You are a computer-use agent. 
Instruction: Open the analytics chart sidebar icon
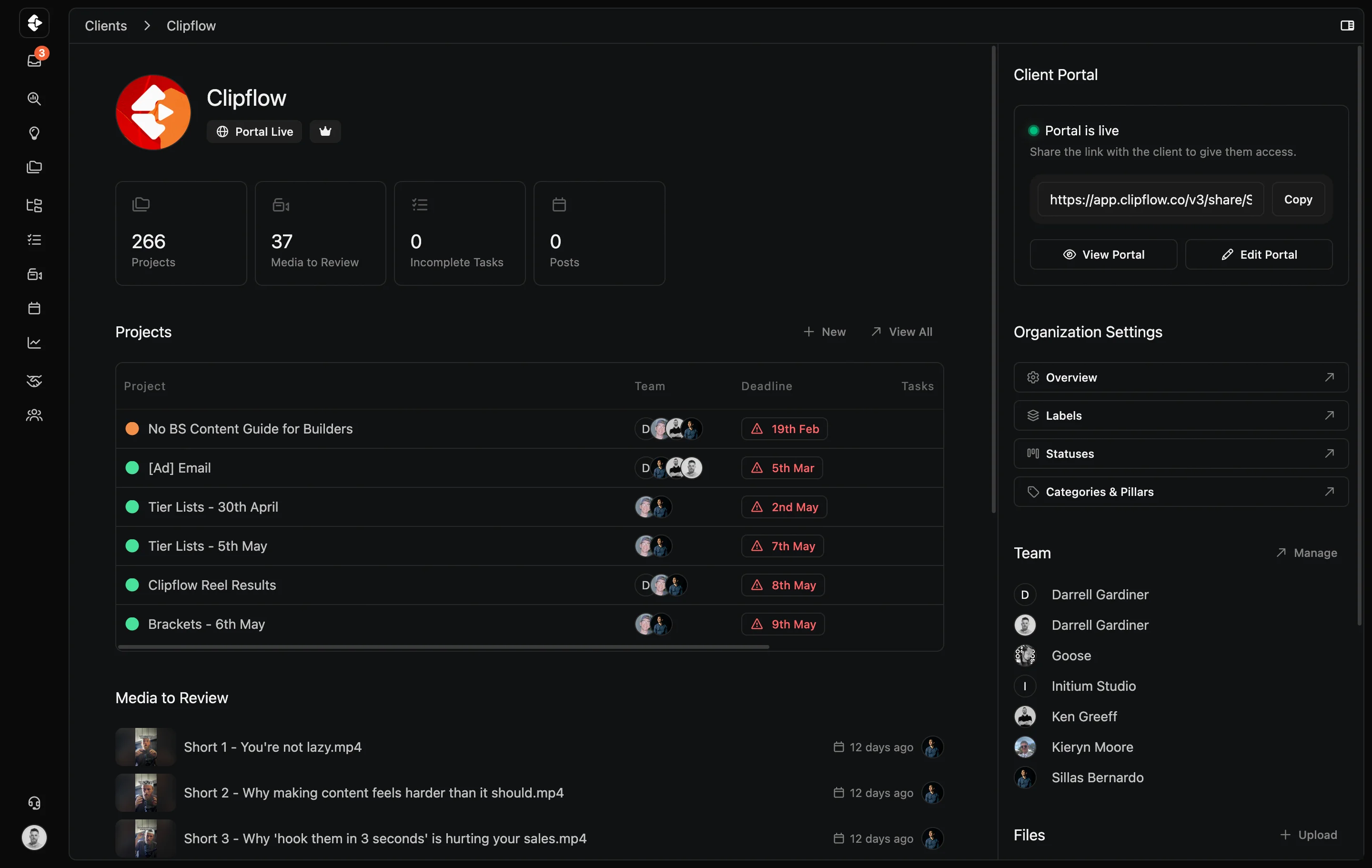click(x=34, y=343)
